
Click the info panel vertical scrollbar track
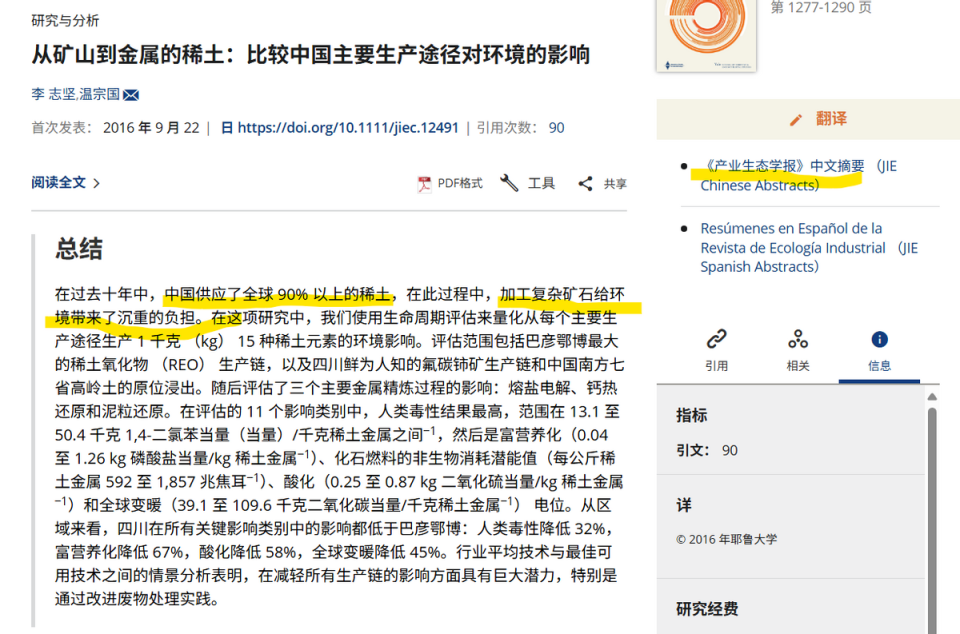point(932,520)
